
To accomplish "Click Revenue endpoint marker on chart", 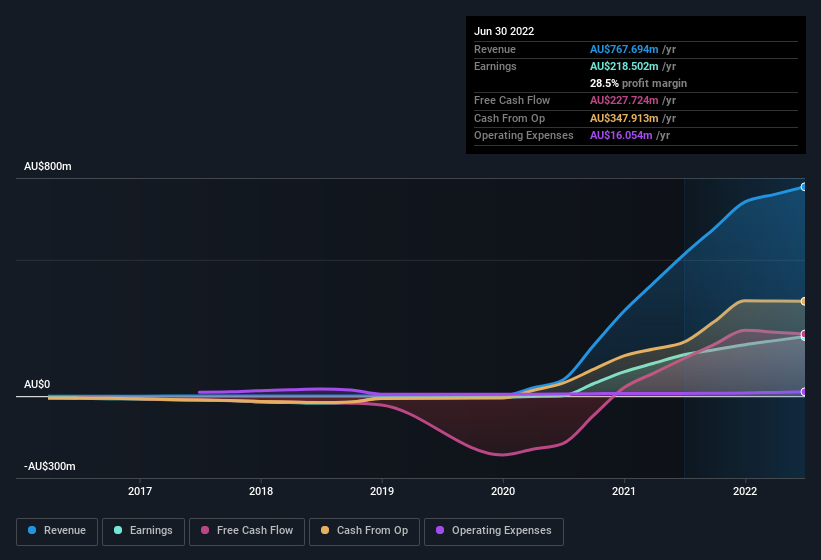I will 804,187.
